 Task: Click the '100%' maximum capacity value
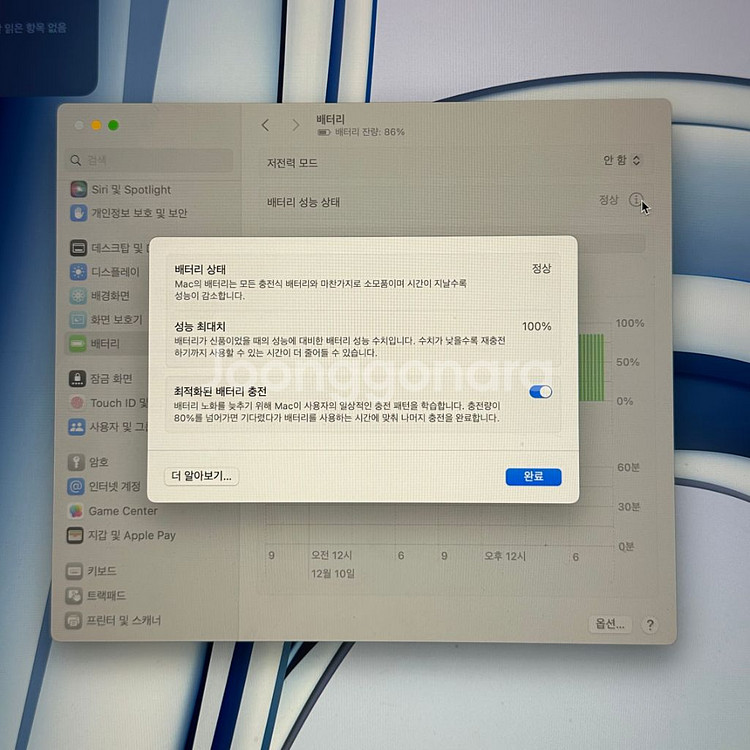pos(537,326)
